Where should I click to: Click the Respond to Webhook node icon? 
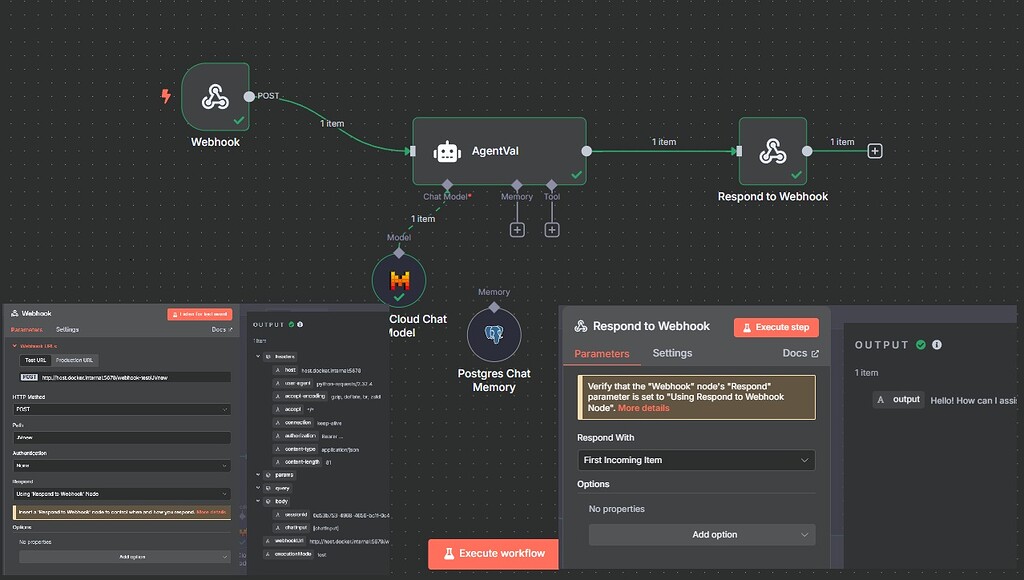772,150
